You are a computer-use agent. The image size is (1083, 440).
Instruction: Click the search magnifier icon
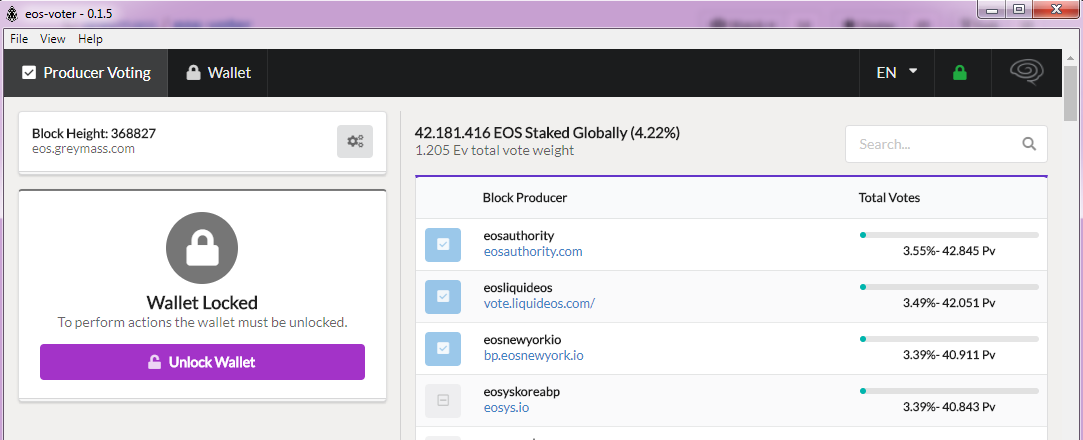[1029, 144]
